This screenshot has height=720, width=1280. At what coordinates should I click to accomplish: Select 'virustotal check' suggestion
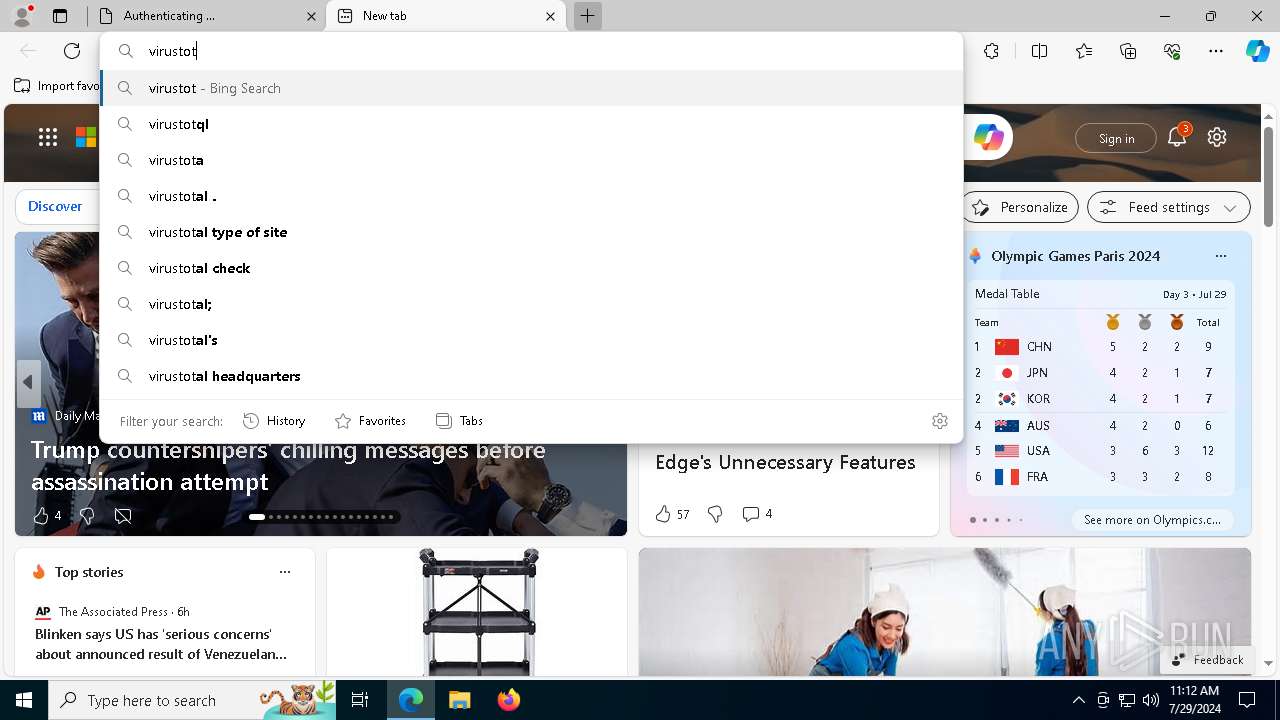click(531, 268)
